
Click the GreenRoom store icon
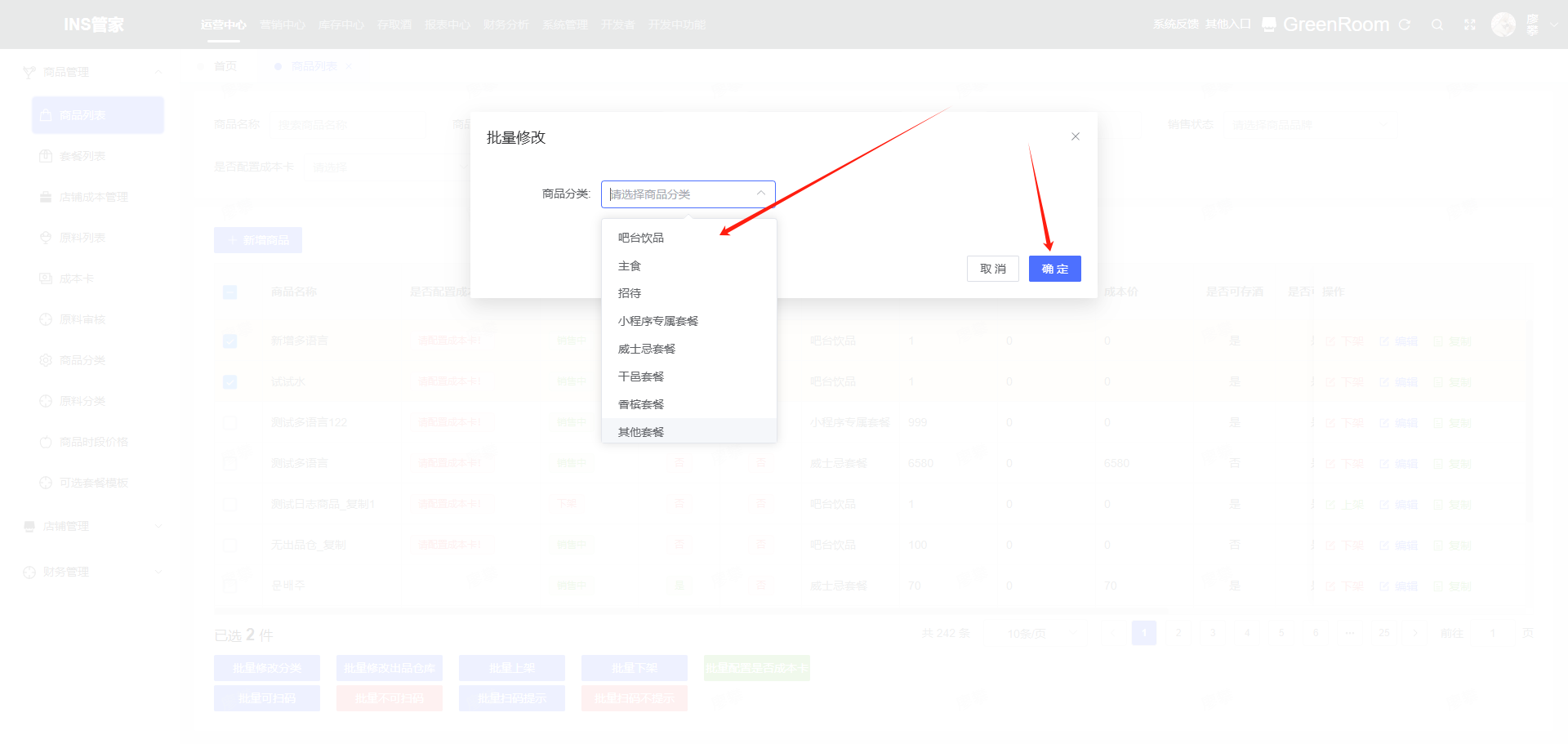(1268, 25)
